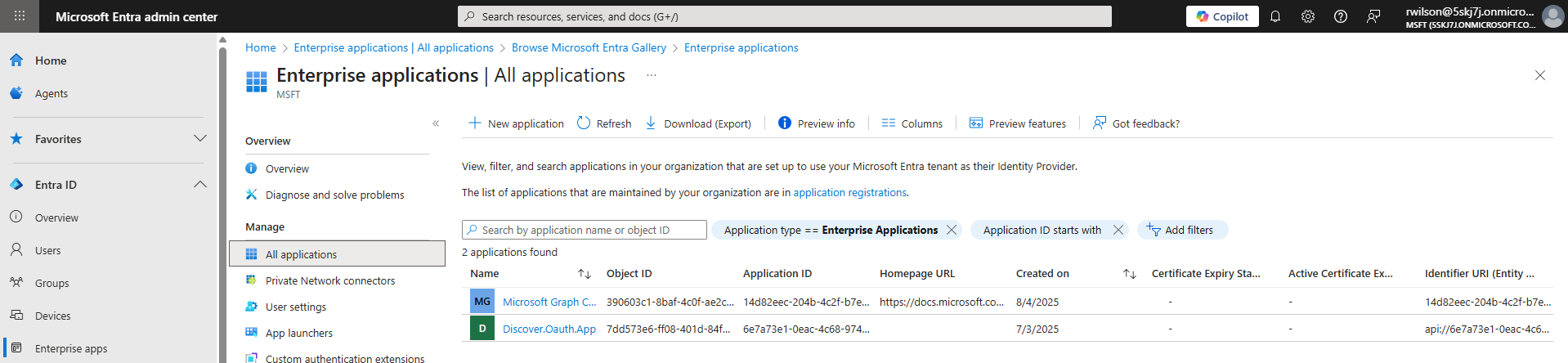Open the Columns chooser
Image resolution: width=1568 pixels, height=363 pixels.
912,123
